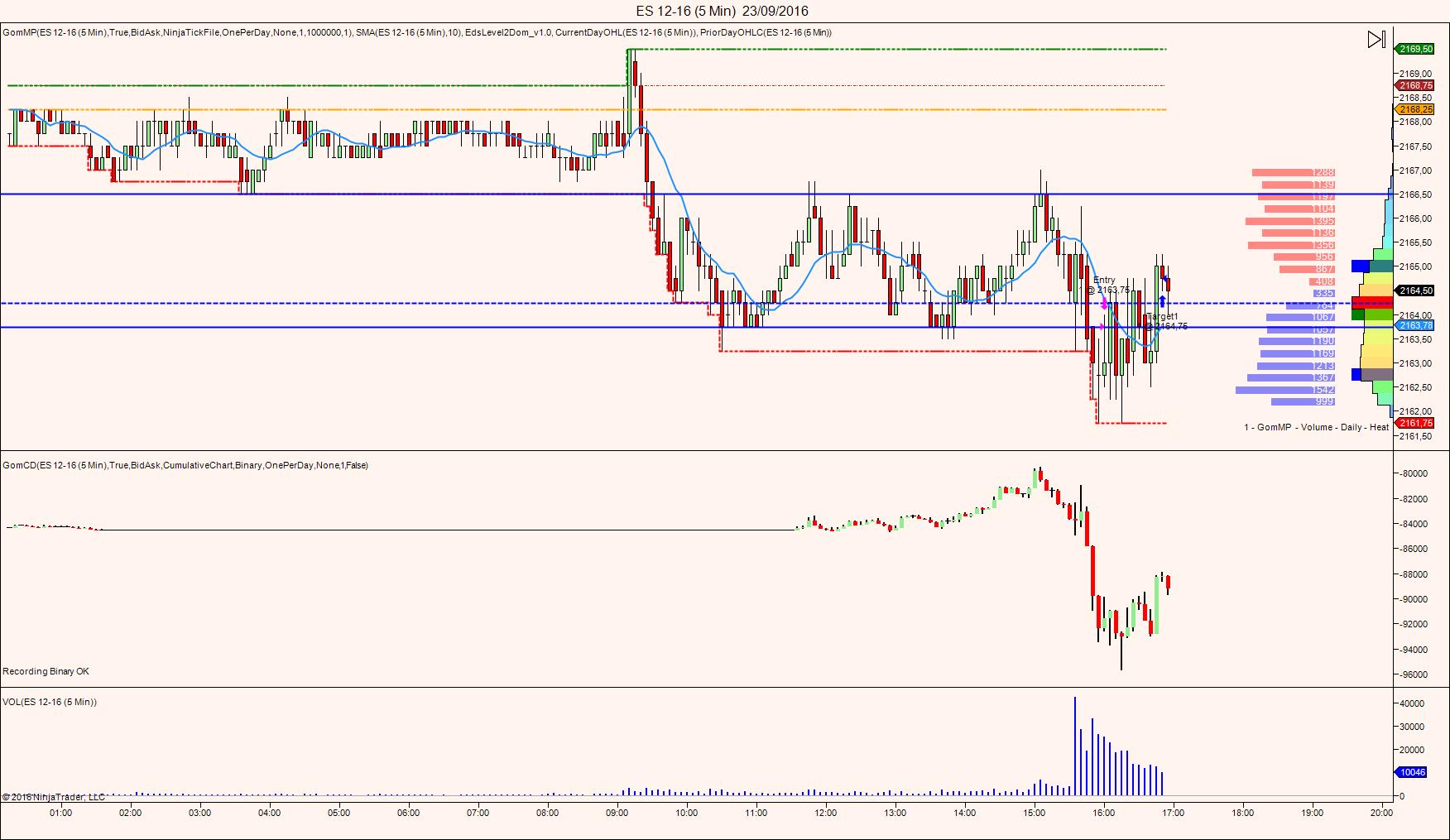The width and height of the screenshot is (1450, 840).
Task: Select the VOL(ES 12-16 (5 Min)) label
Action: pos(50,702)
